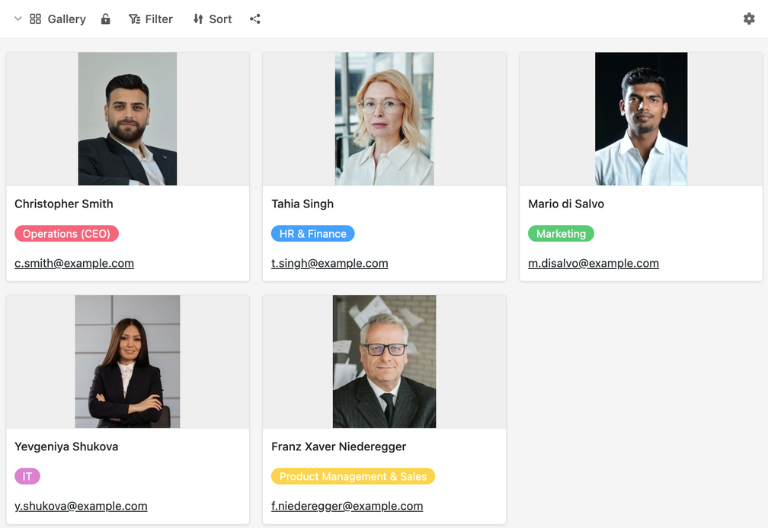Viewport: 768px width, 528px height.
Task: Toggle the view lock padlock icon
Action: point(105,19)
